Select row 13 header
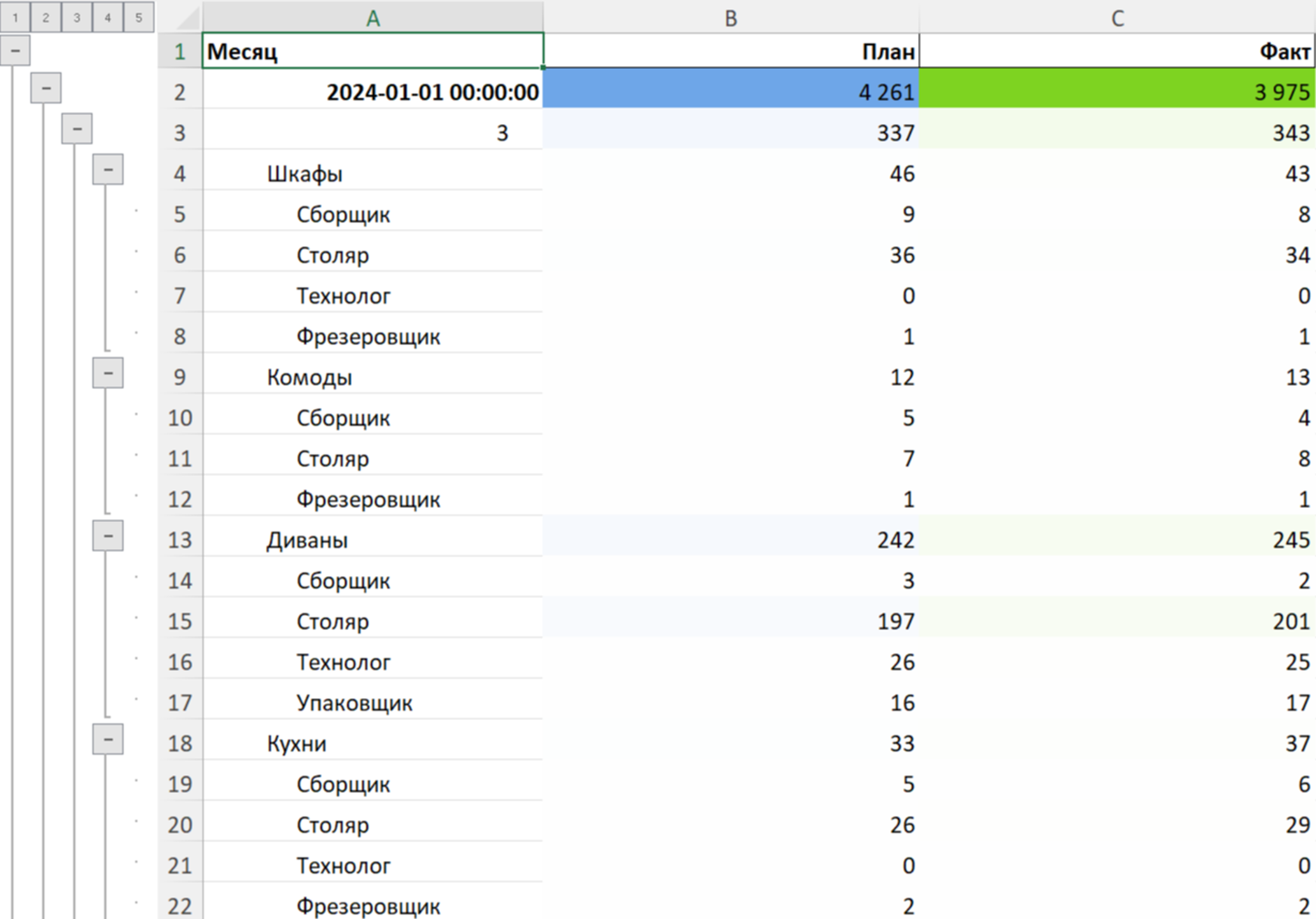 click(x=180, y=540)
